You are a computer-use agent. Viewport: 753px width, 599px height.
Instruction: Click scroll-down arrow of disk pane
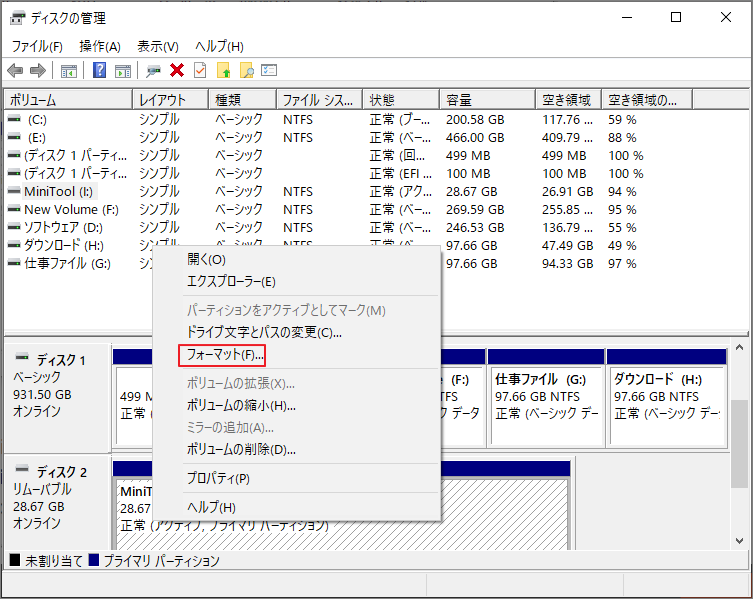pyautogui.click(x=740, y=541)
